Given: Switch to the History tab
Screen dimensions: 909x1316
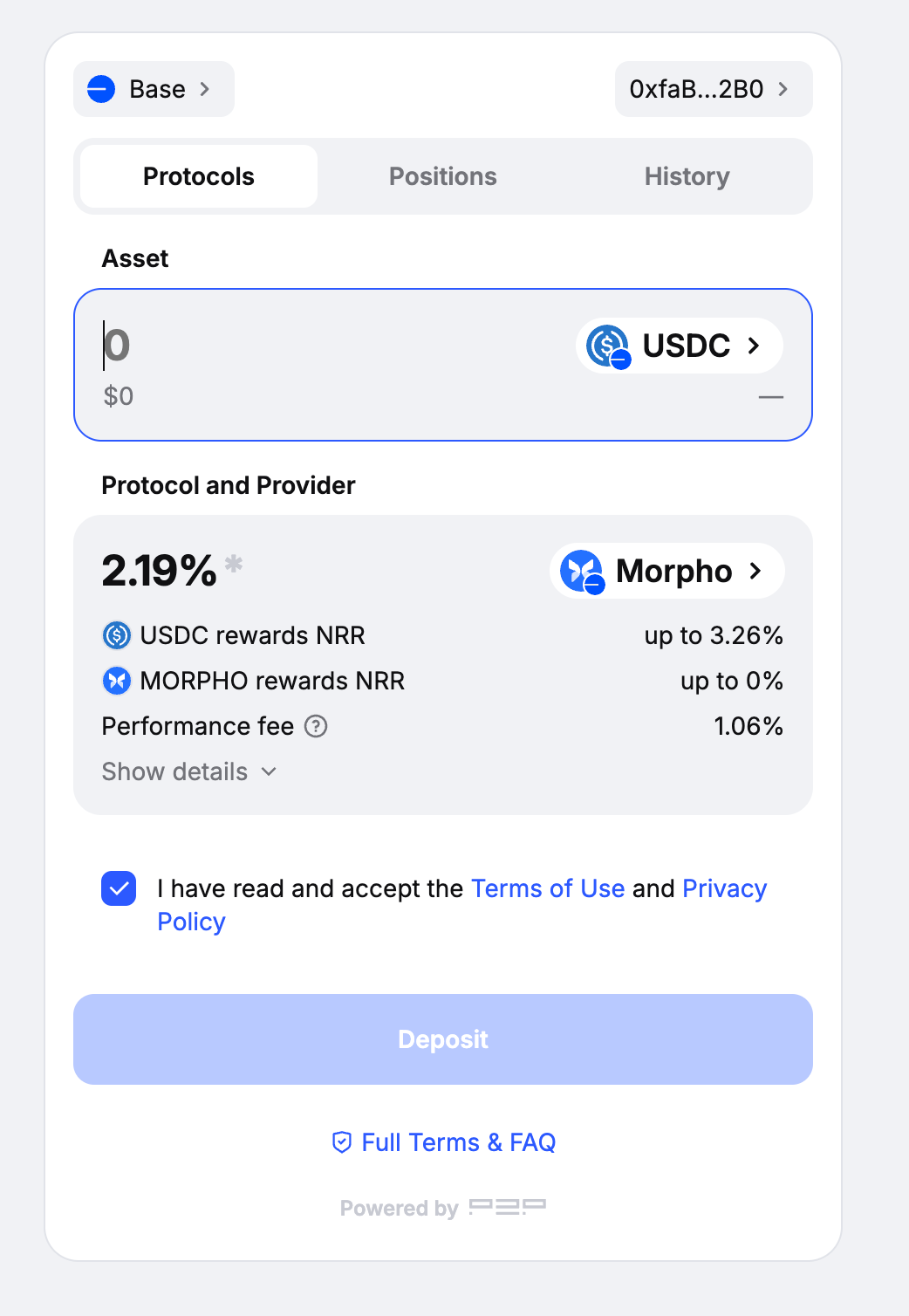Looking at the screenshot, I should point(687,176).
